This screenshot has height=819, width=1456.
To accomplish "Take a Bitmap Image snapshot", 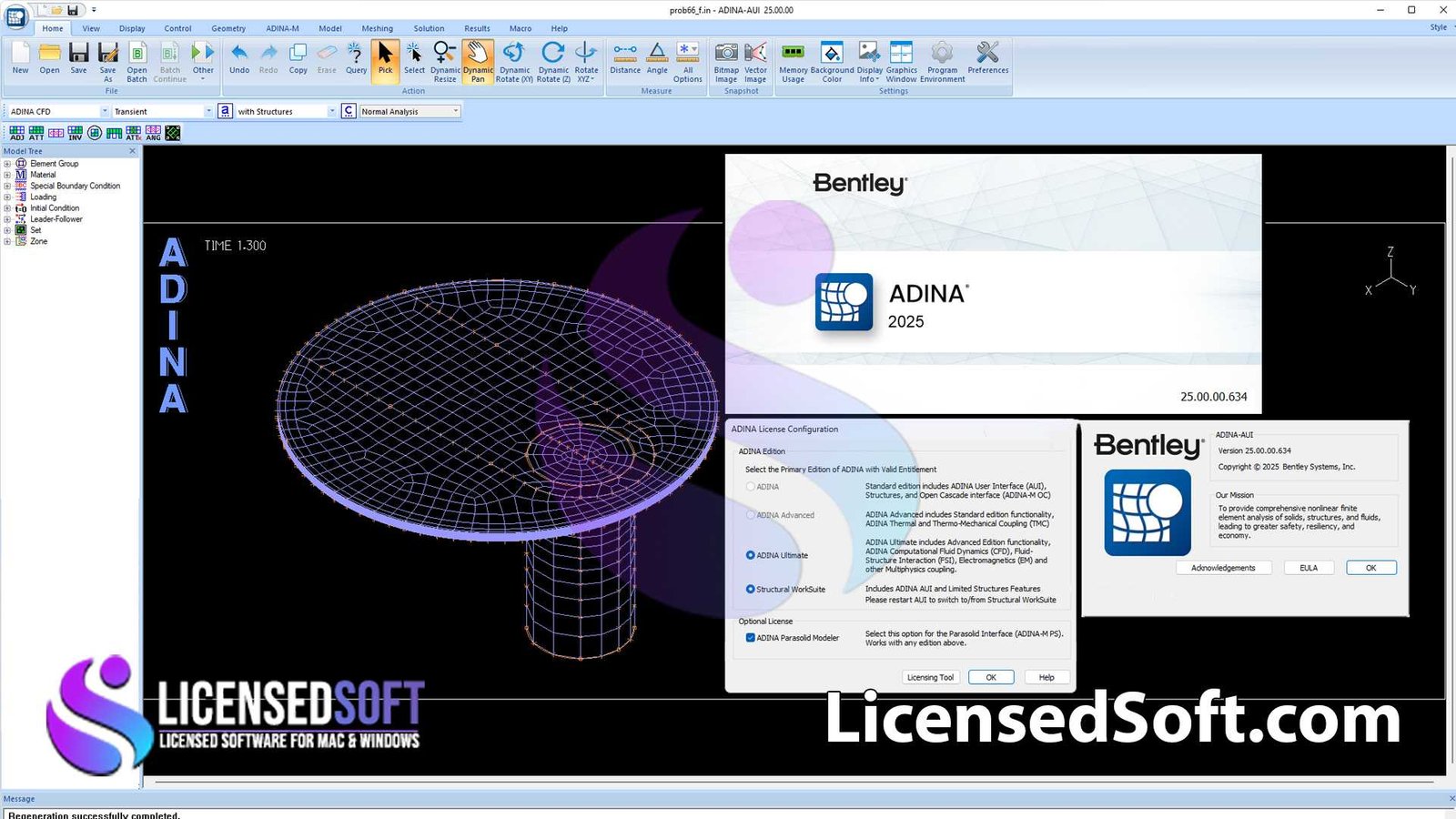I will (x=726, y=62).
